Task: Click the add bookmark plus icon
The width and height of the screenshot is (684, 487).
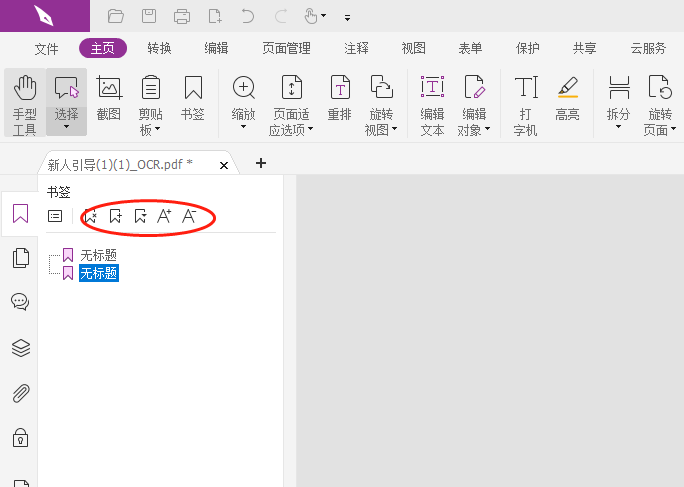Action: [x=116, y=216]
